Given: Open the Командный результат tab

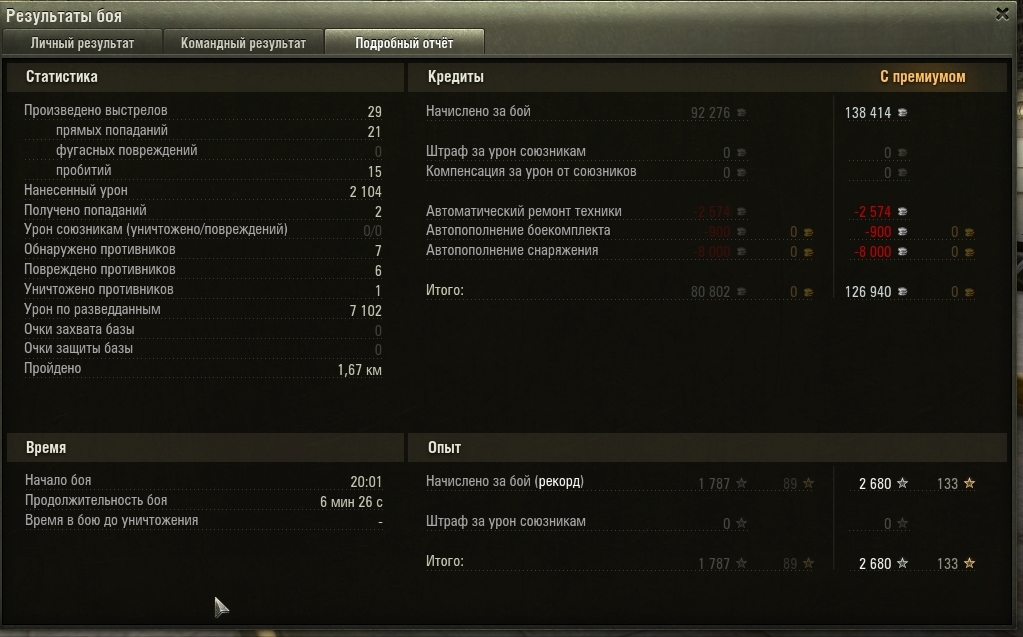Looking at the screenshot, I should (x=243, y=43).
